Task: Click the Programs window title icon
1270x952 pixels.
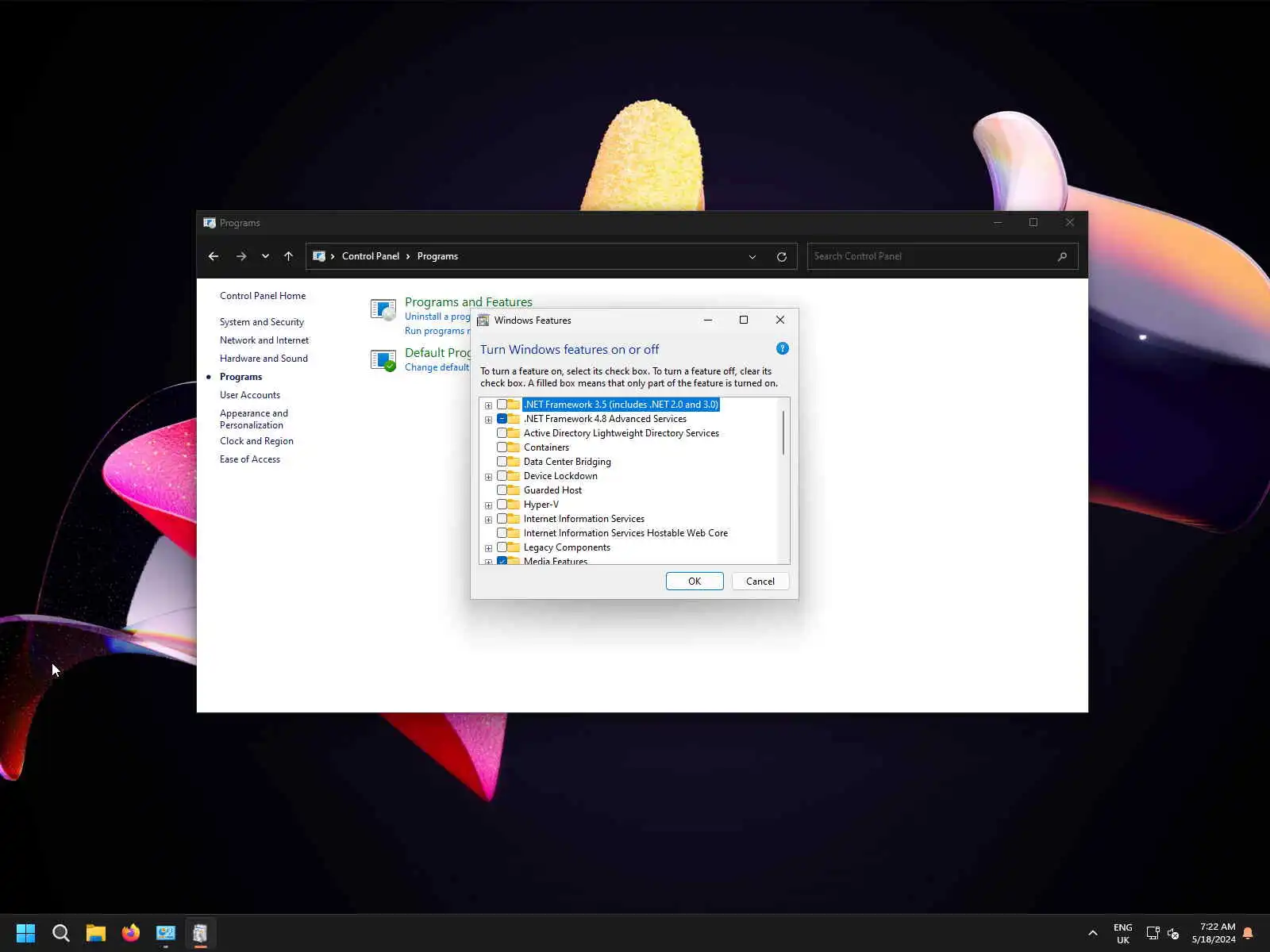Action: tap(210, 223)
